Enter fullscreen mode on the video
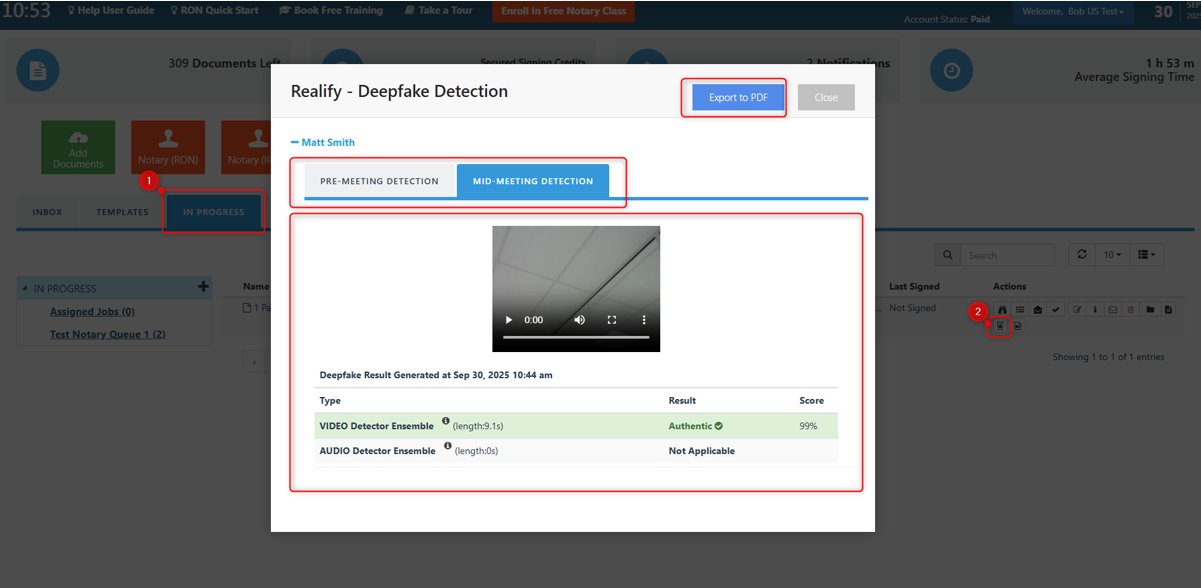Screen dimensions: 1201x588 click(x=612, y=320)
